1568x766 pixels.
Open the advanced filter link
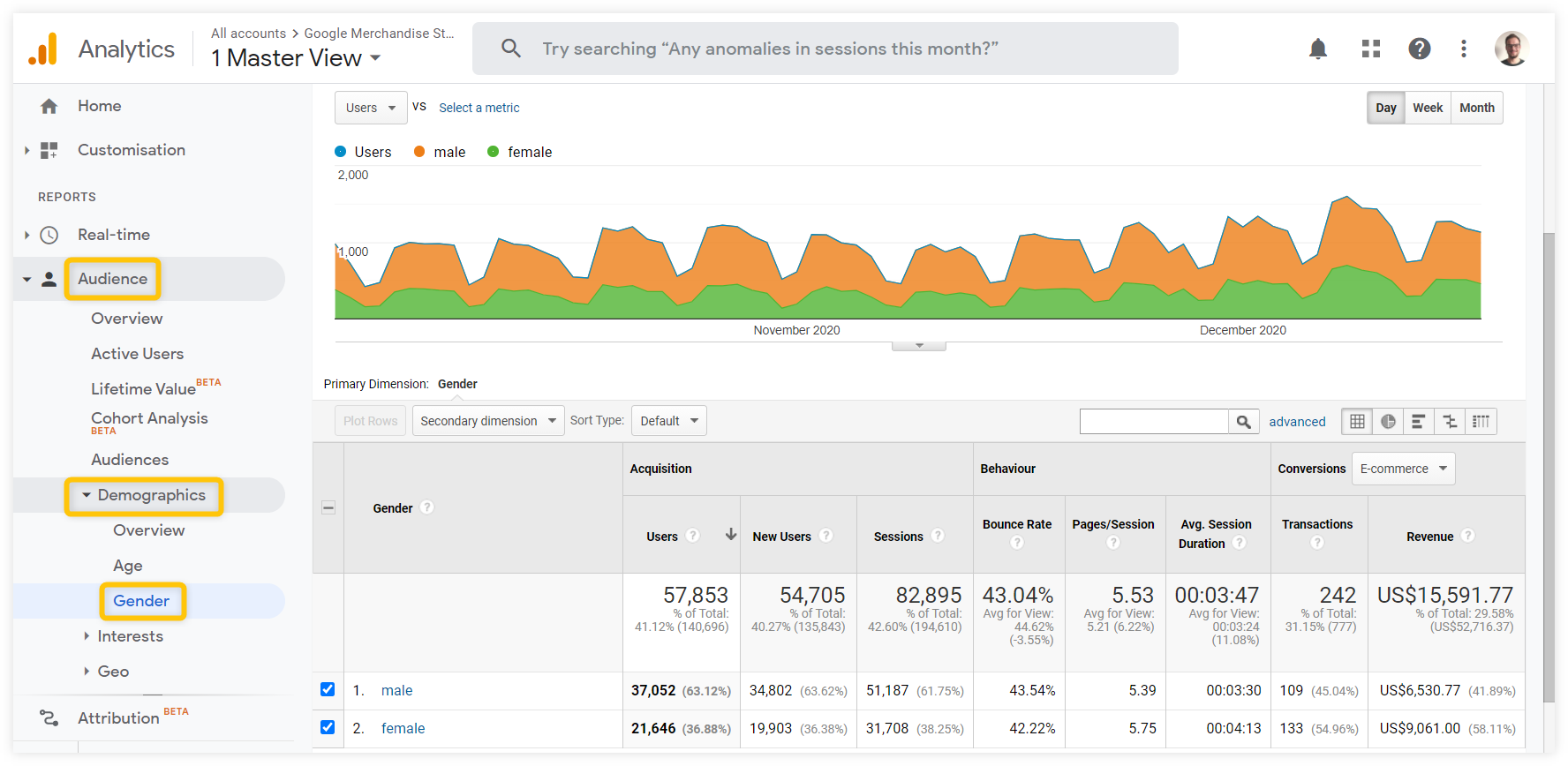click(x=1297, y=422)
